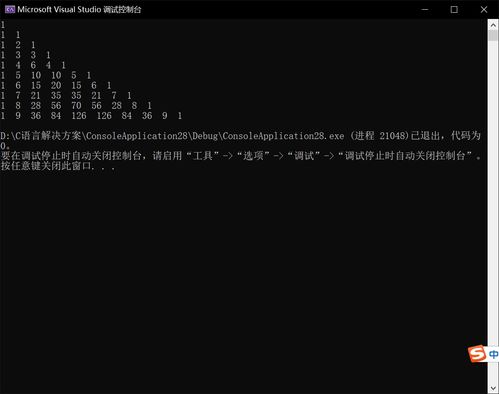Click the text 按任意键关闭此窗口
Image resolution: width=499 pixels, height=394 pixels.
(46, 166)
